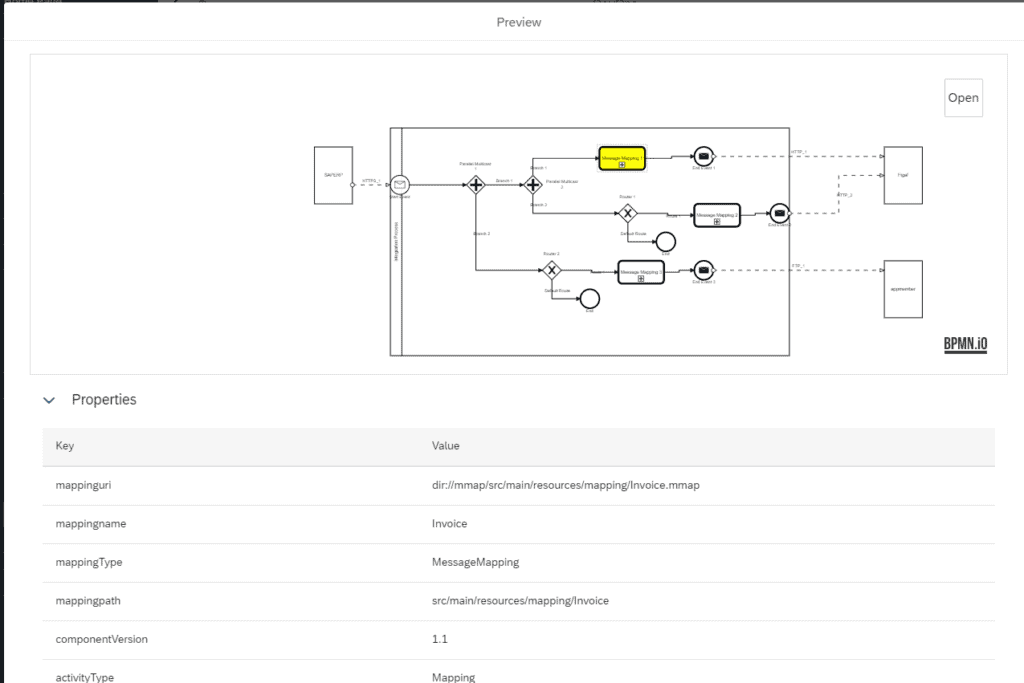Click the mappingpath key cell
Screen dimensions: 1024x683
pyautogui.click(x=88, y=601)
